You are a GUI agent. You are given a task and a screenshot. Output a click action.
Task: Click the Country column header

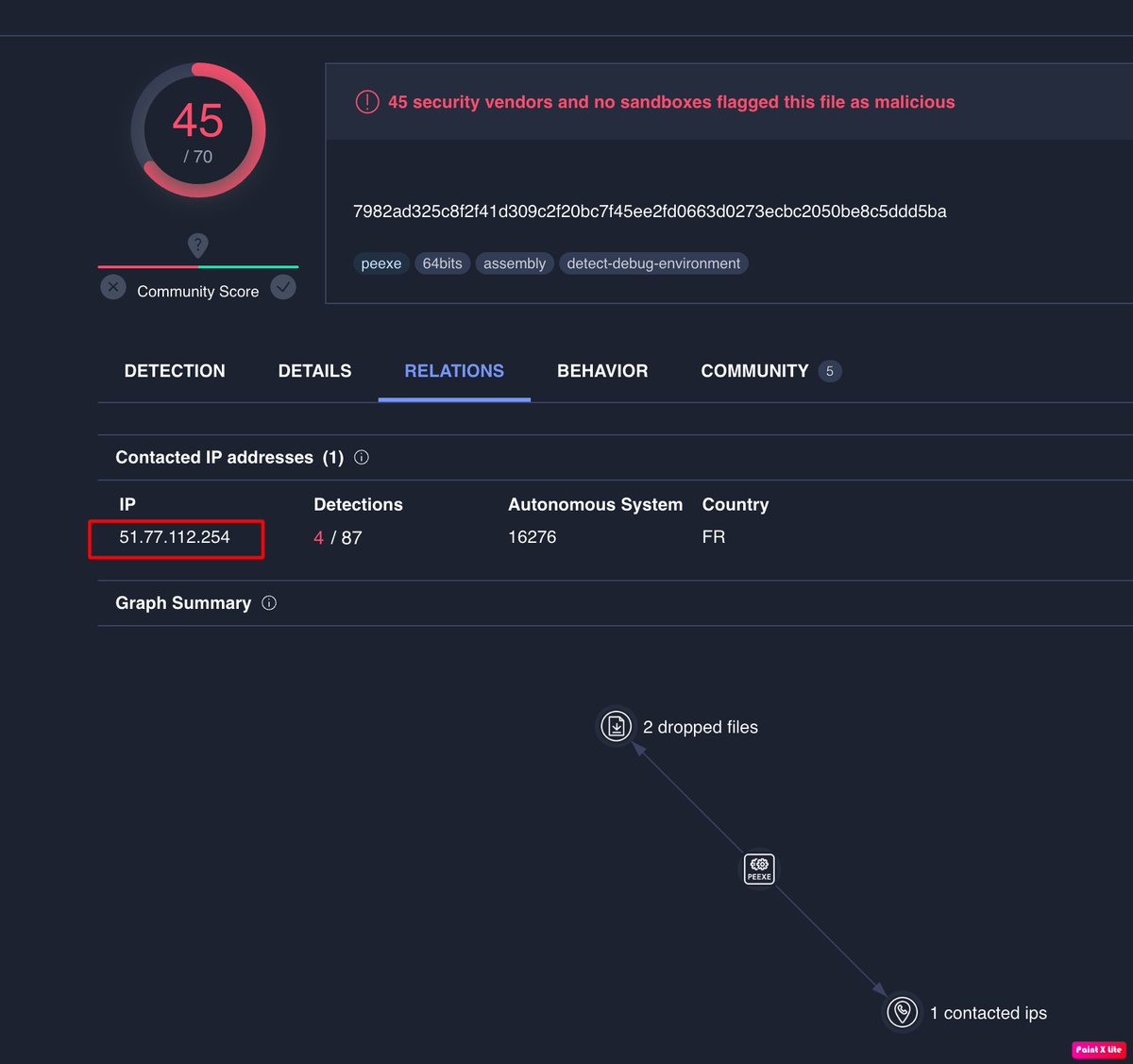736,504
